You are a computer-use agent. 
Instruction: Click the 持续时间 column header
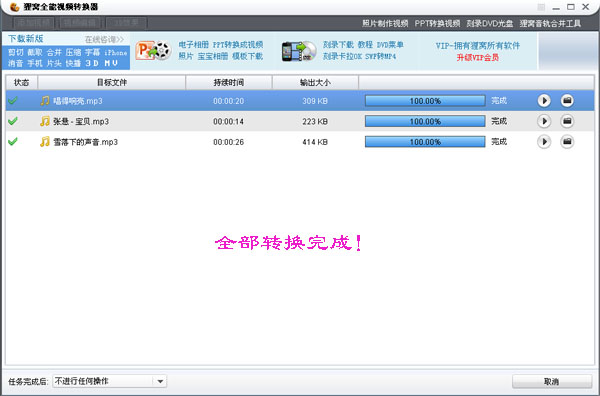tap(229, 82)
